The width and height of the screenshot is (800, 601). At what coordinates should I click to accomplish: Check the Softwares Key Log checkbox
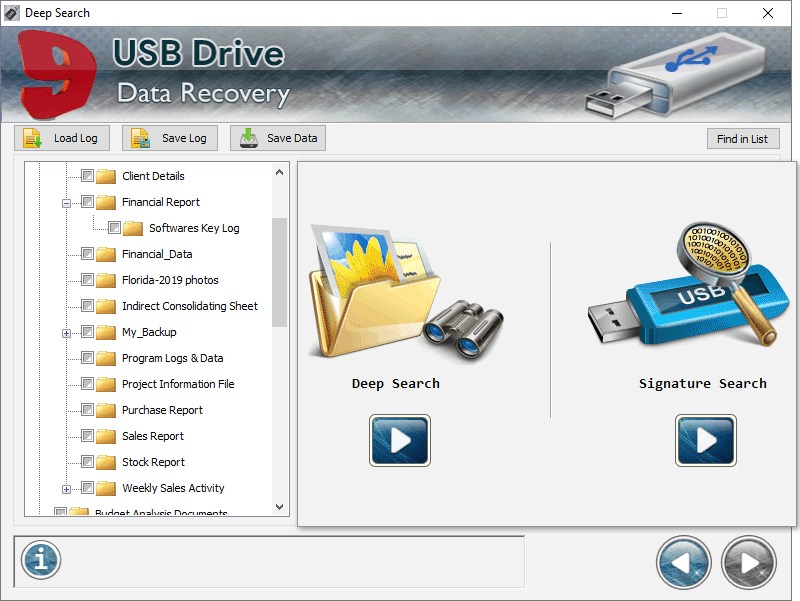[x=115, y=228]
